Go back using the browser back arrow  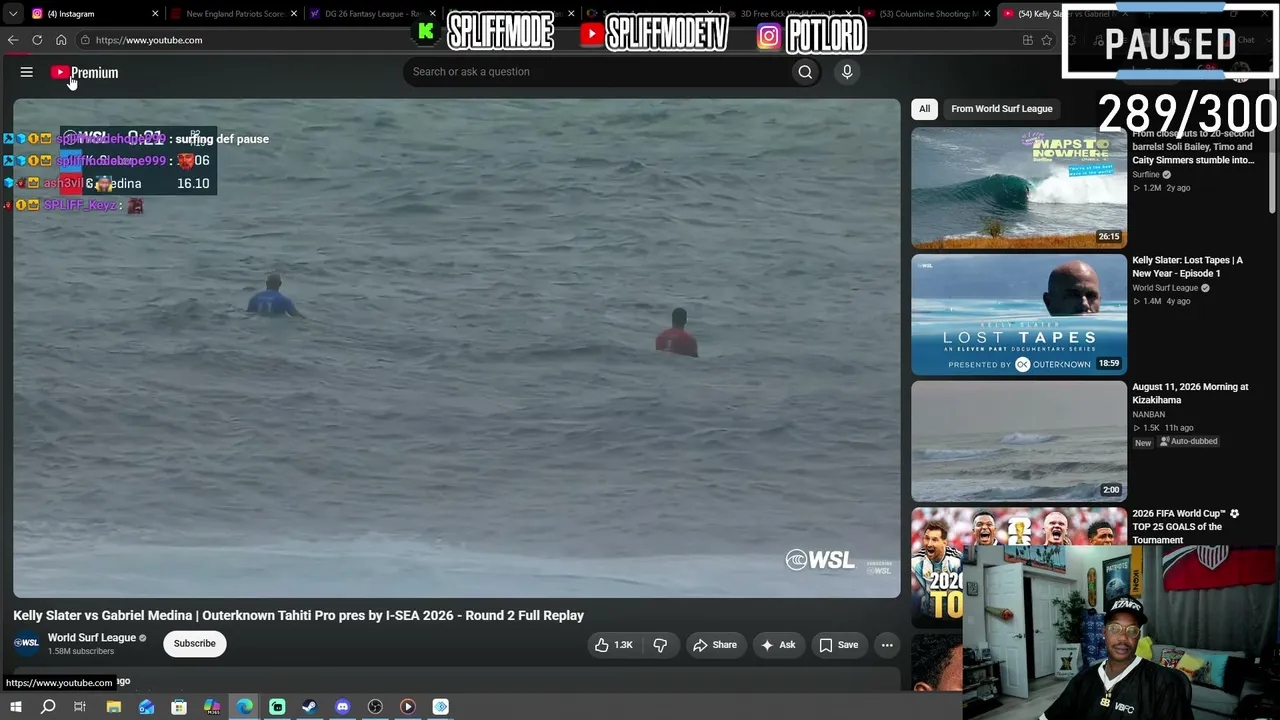tap(13, 40)
